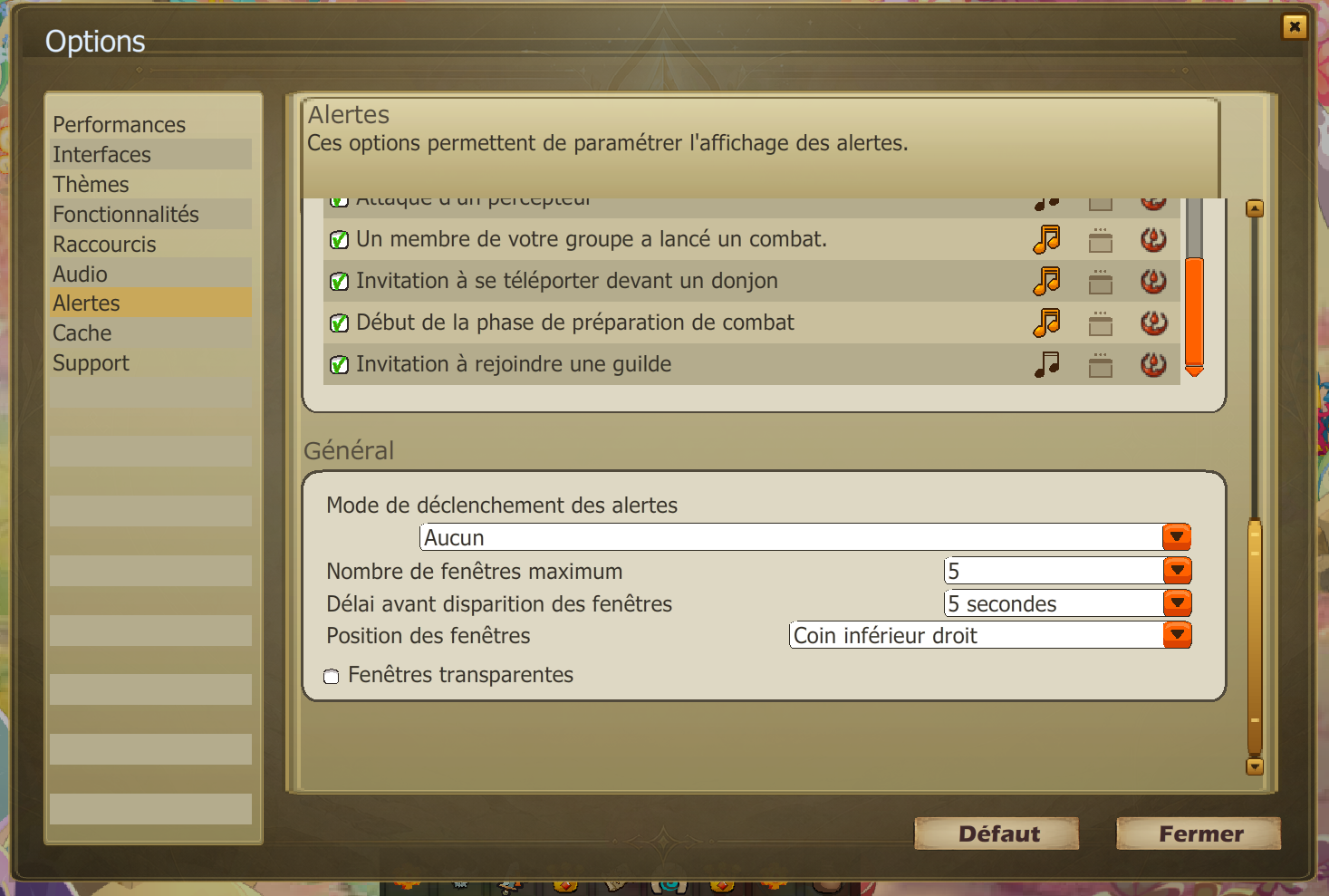
Task: Click the 'Position des fenêtres' label text
Action: [x=429, y=636]
